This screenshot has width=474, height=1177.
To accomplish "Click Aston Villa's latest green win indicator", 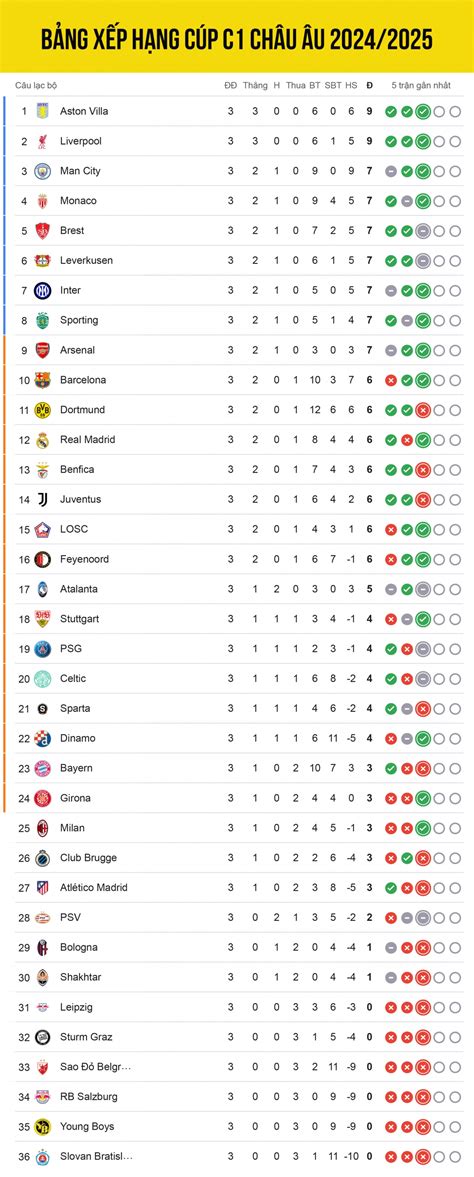I will click(423, 112).
